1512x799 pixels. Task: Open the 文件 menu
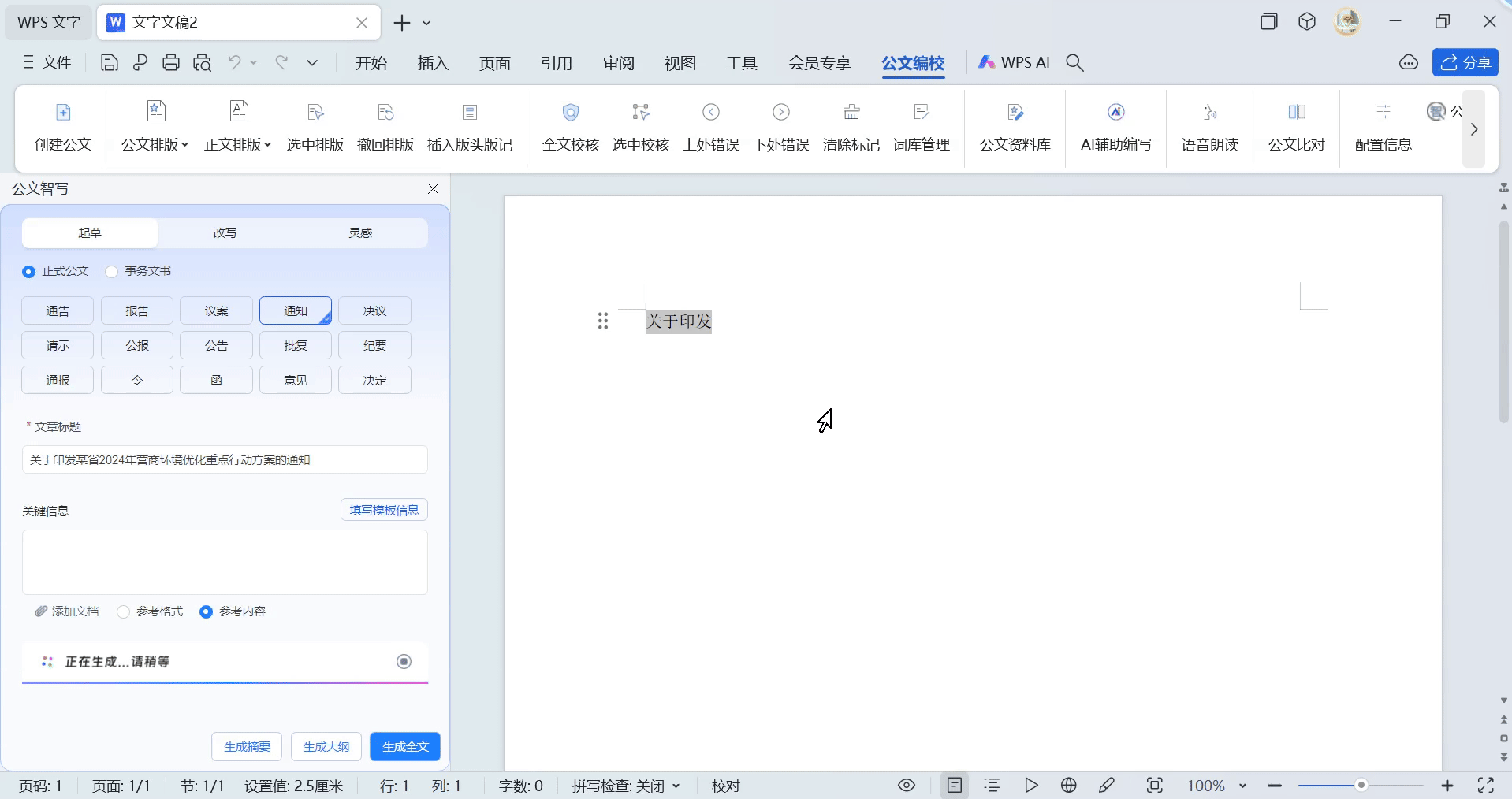[x=47, y=63]
